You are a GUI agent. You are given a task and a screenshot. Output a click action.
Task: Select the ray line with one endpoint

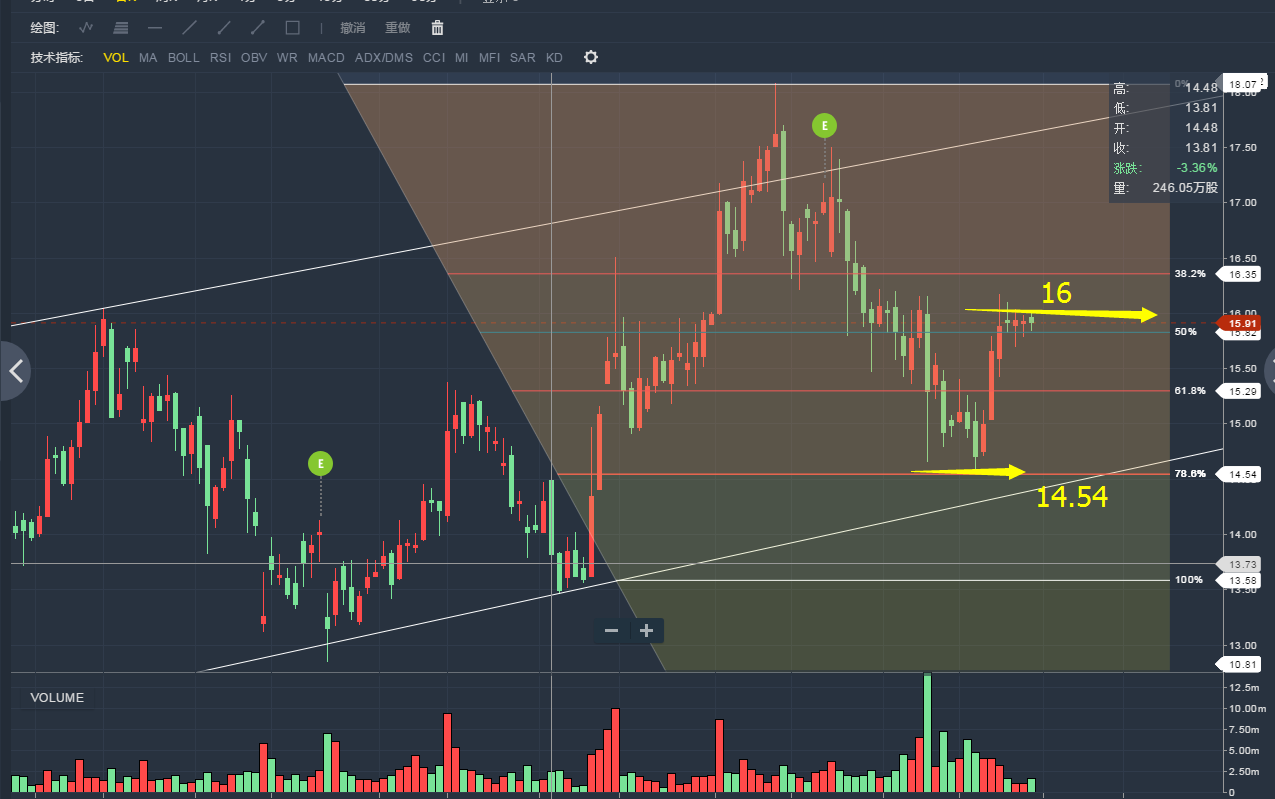pyautogui.click(x=224, y=28)
